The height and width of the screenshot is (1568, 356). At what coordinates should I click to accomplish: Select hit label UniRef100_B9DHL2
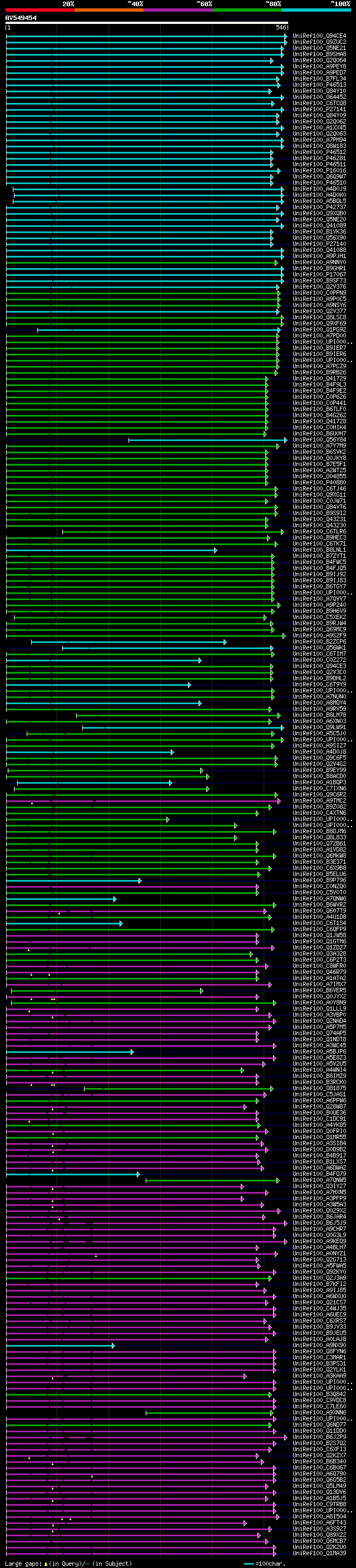pyautogui.click(x=319, y=679)
